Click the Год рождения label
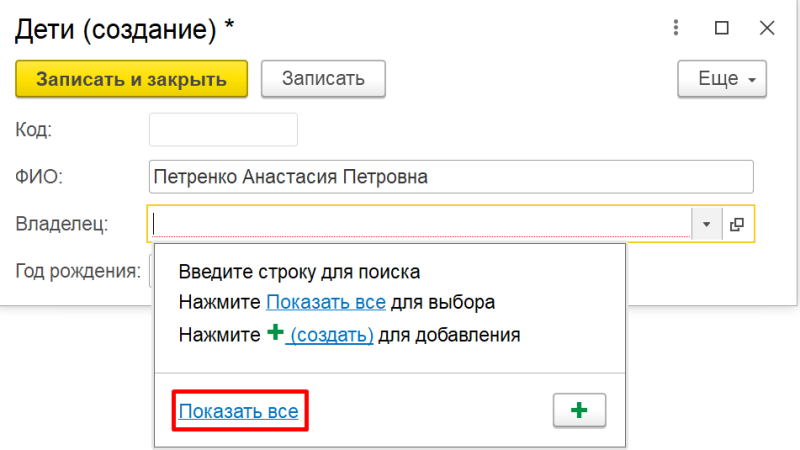The height and width of the screenshot is (450, 800). click(78, 271)
